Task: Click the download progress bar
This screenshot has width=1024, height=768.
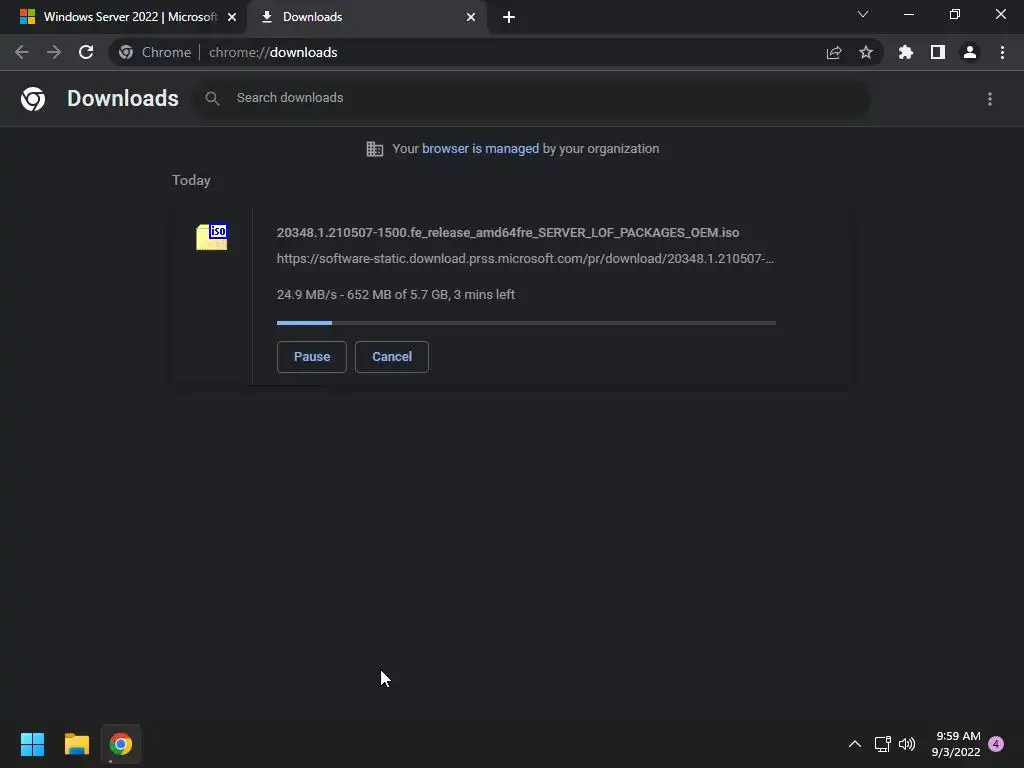Action: tap(526, 323)
